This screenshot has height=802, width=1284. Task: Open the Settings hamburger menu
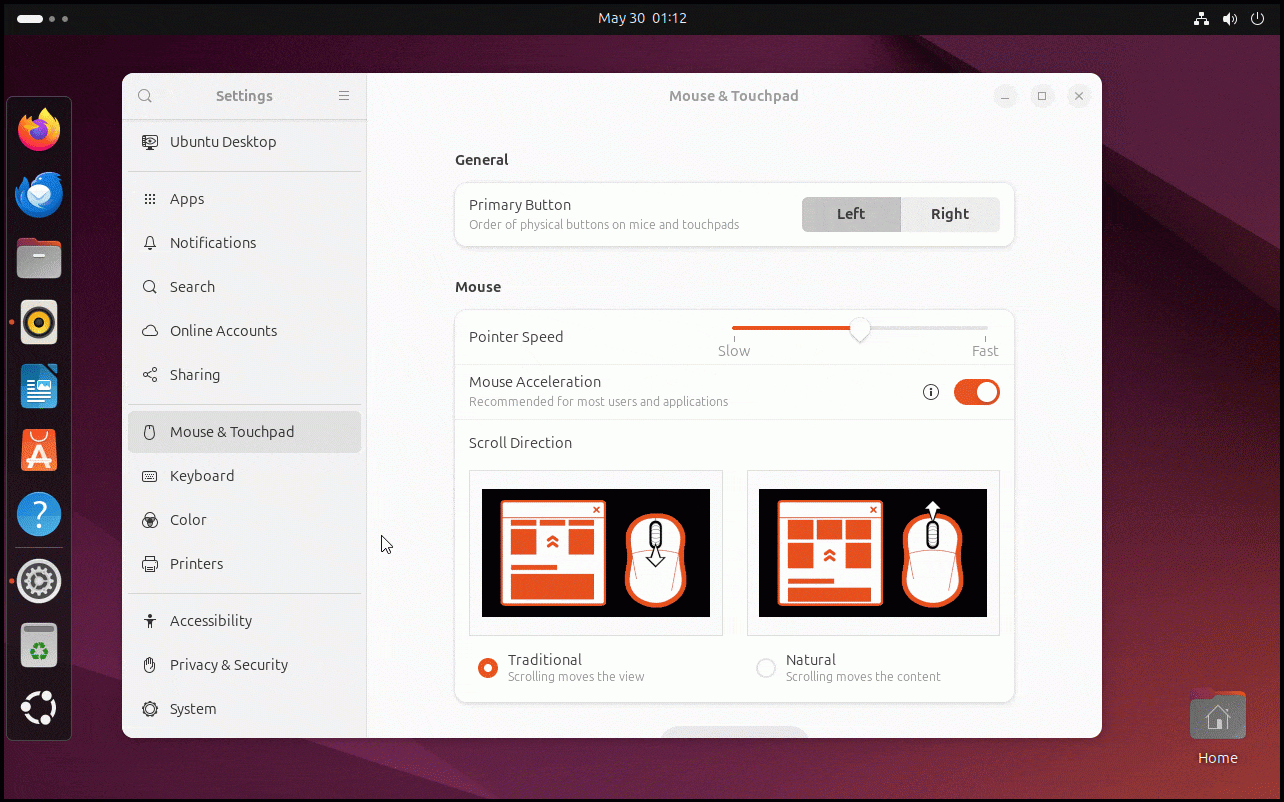pyautogui.click(x=343, y=96)
